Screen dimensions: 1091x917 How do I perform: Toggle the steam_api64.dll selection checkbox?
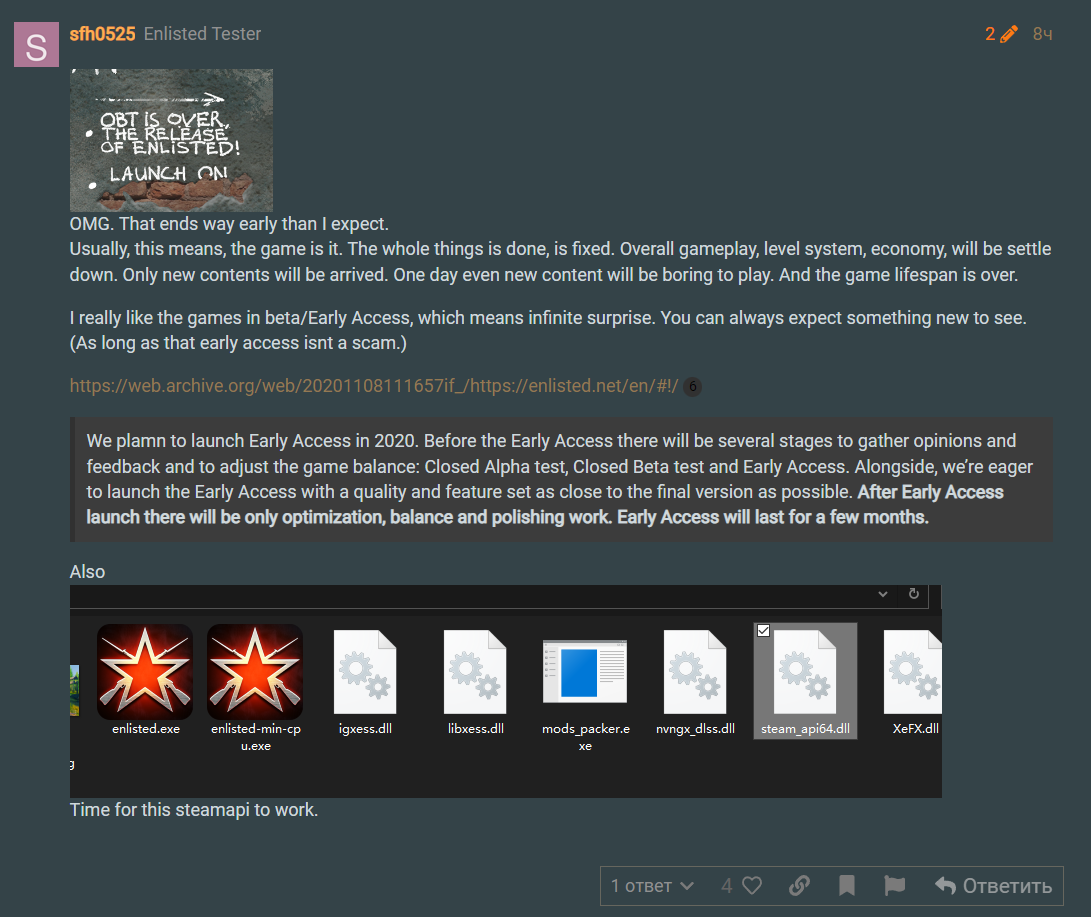[764, 630]
